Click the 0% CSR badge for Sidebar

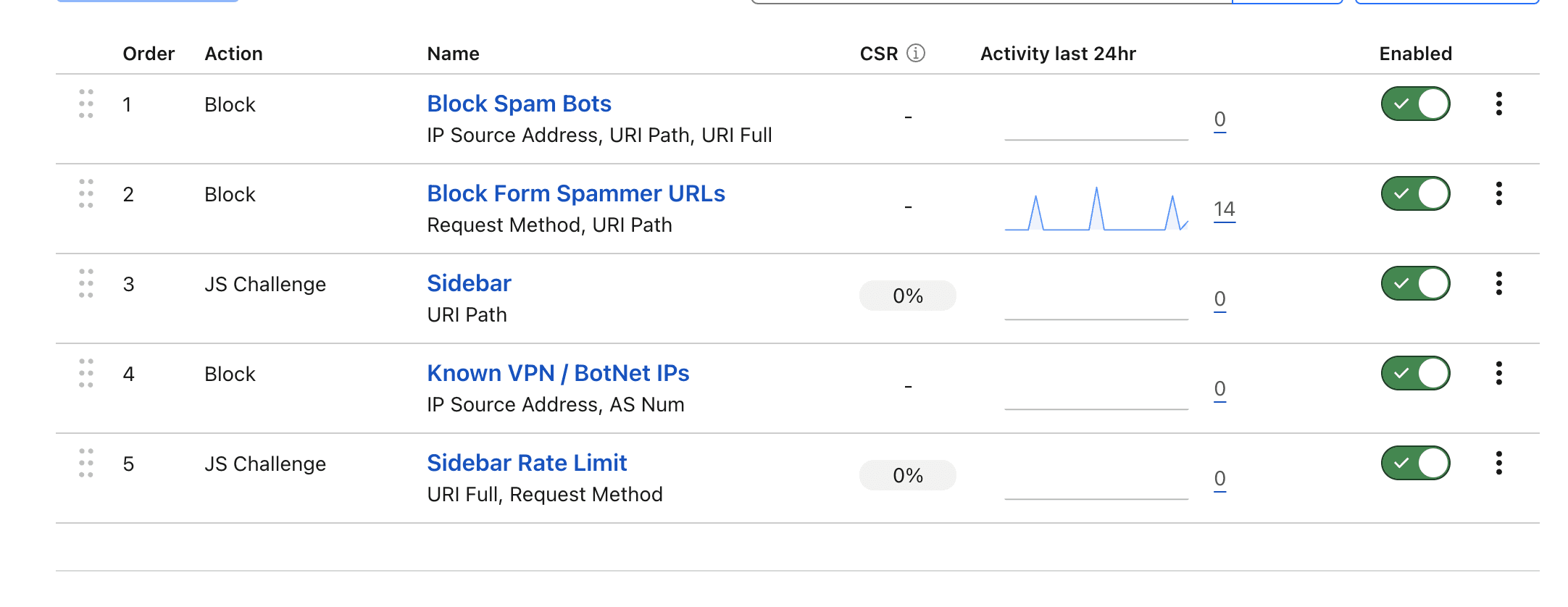click(x=908, y=296)
